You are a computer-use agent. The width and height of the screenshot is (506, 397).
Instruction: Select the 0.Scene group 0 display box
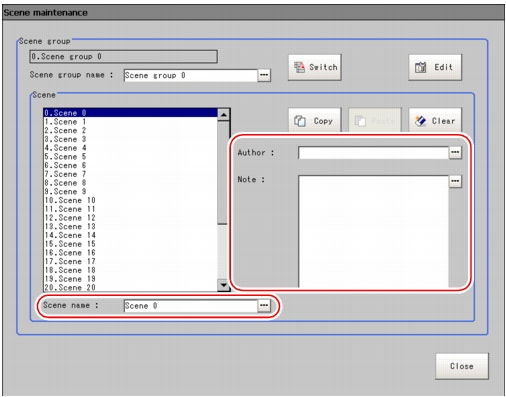coord(123,57)
